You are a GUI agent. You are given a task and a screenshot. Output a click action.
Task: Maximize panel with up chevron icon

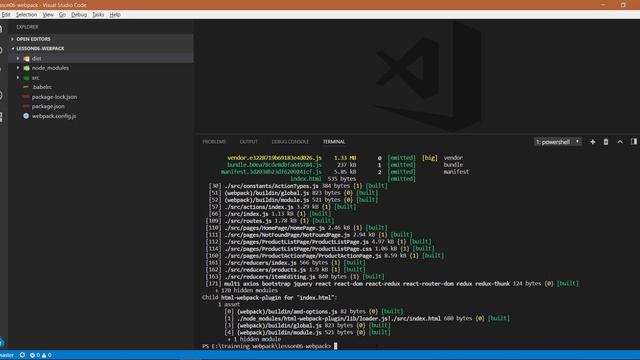coord(620,142)
